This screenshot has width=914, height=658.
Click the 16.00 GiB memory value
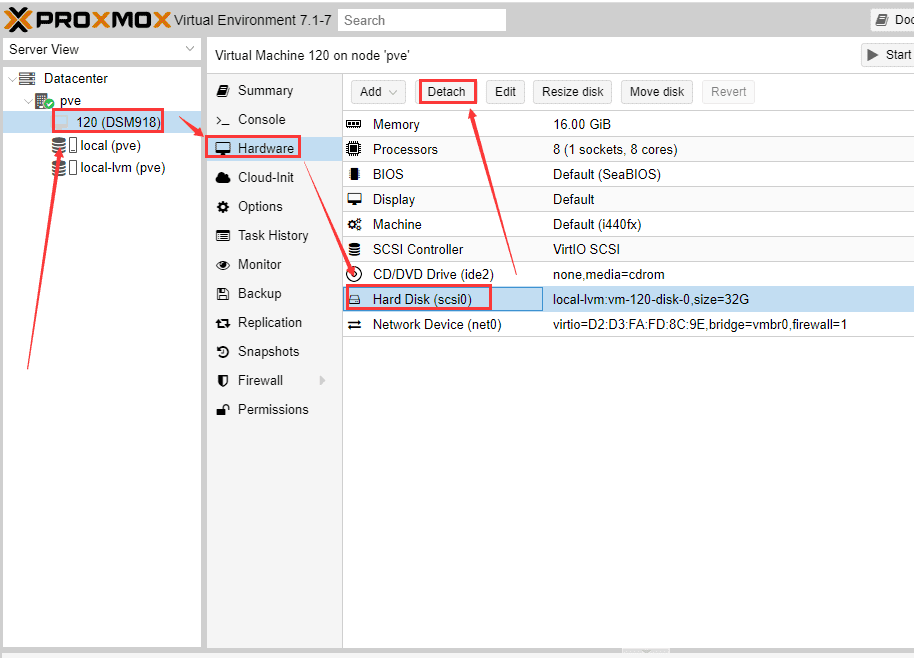coord(582,124)
